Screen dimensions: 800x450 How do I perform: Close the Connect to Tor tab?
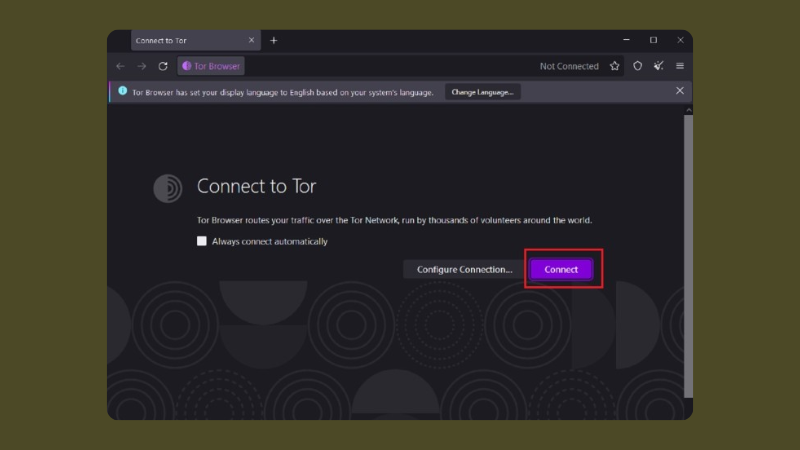click(251, 40)
